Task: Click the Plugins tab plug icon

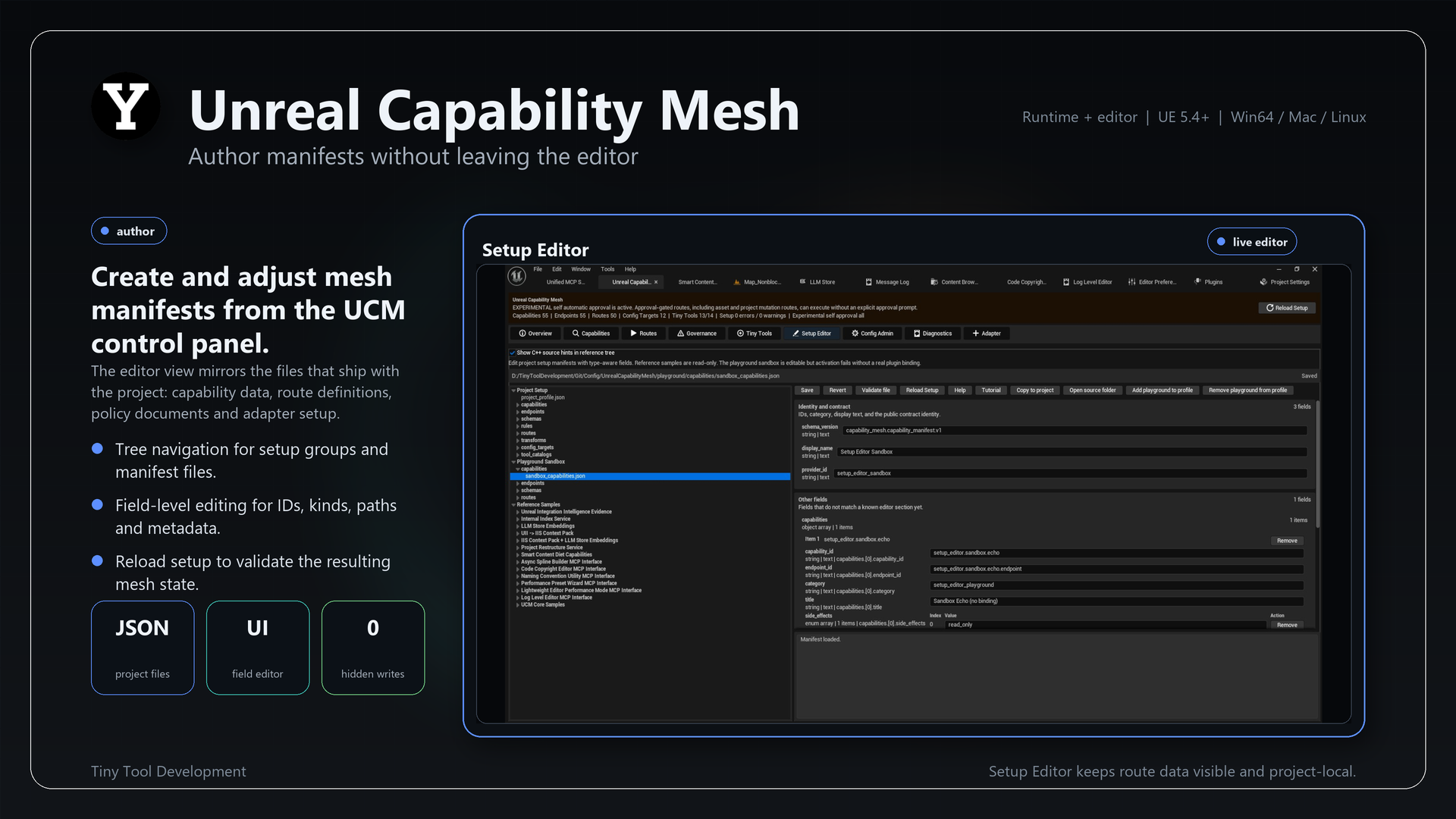Action: [x=1197, y=282]
